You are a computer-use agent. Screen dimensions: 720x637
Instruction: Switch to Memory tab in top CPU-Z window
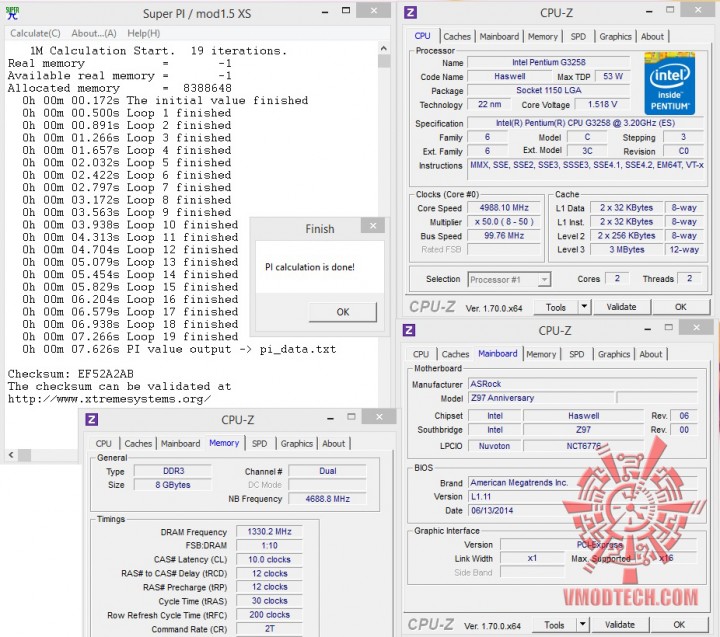point(543,36)
